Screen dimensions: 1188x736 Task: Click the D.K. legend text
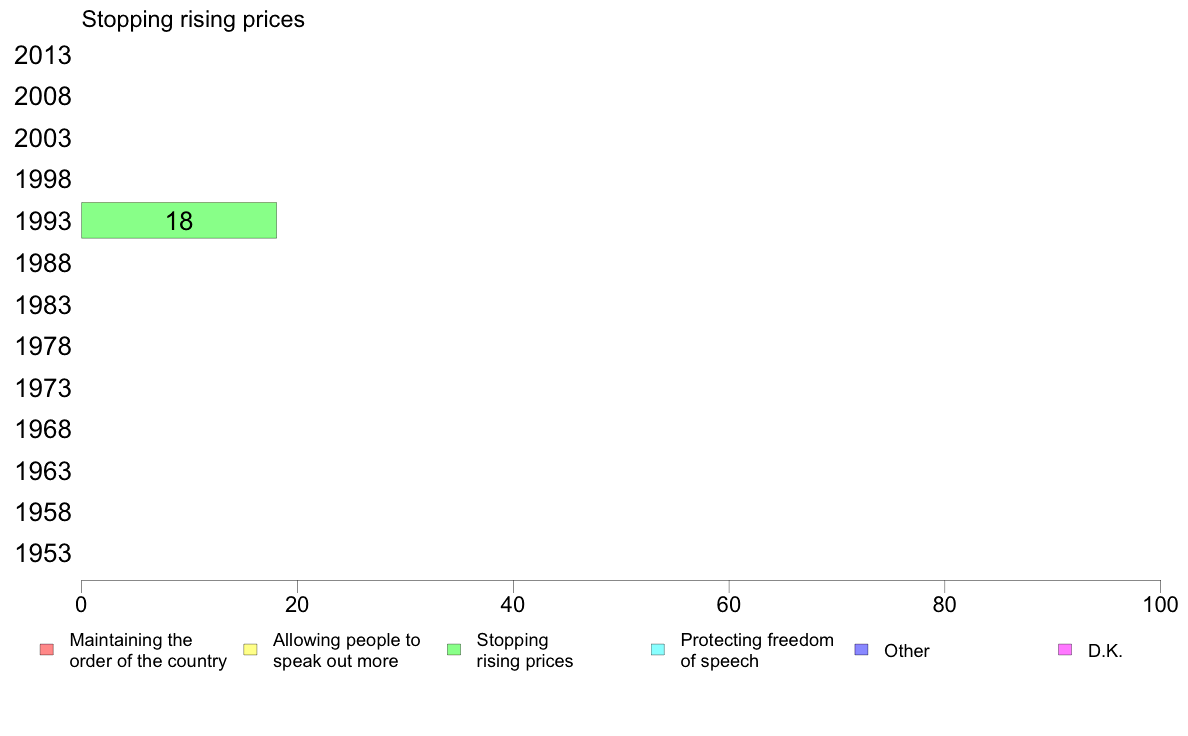(x=1105, y=651)
